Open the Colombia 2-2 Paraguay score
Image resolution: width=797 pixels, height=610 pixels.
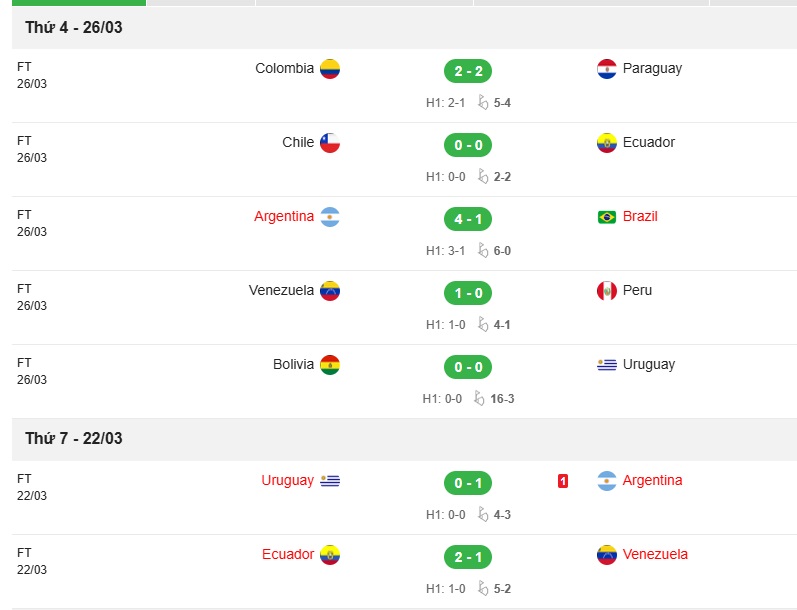click(468, 71)
